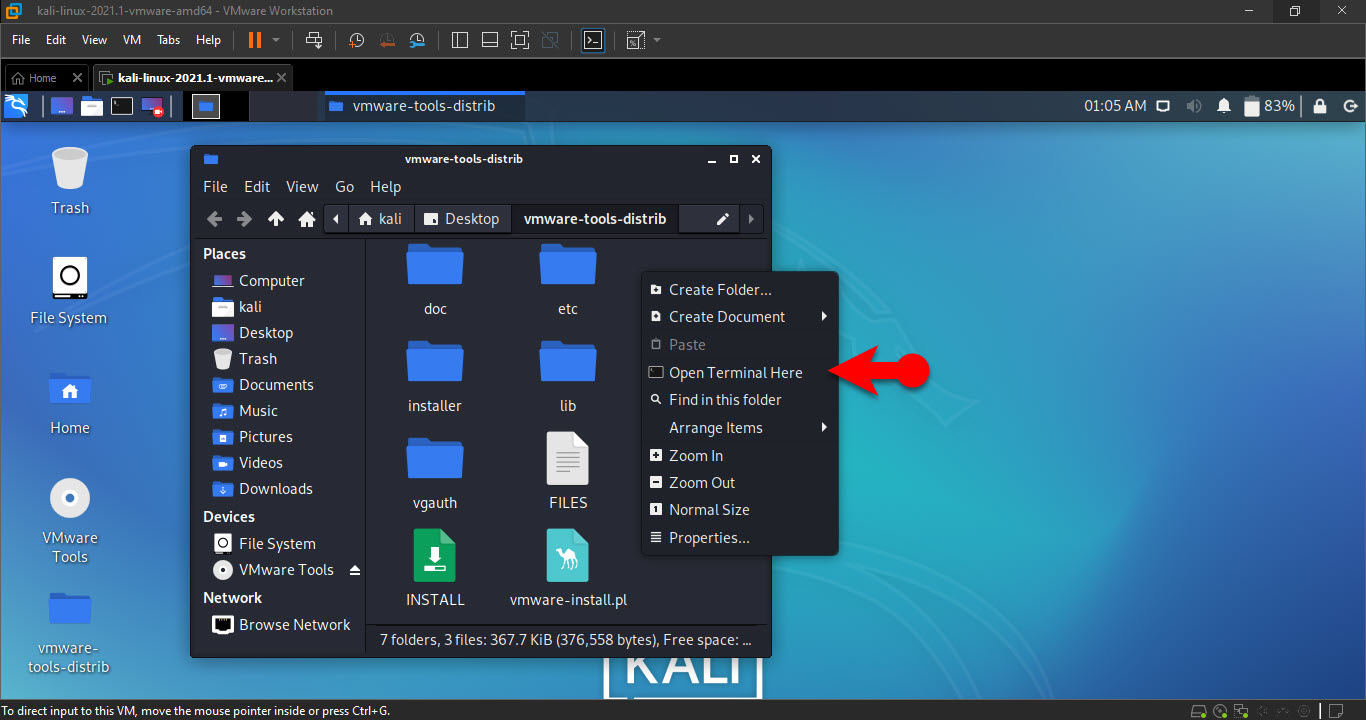The image size is (1366, 720).
Task: Select the green INSTALL file
Action: (x=435, y=569)
